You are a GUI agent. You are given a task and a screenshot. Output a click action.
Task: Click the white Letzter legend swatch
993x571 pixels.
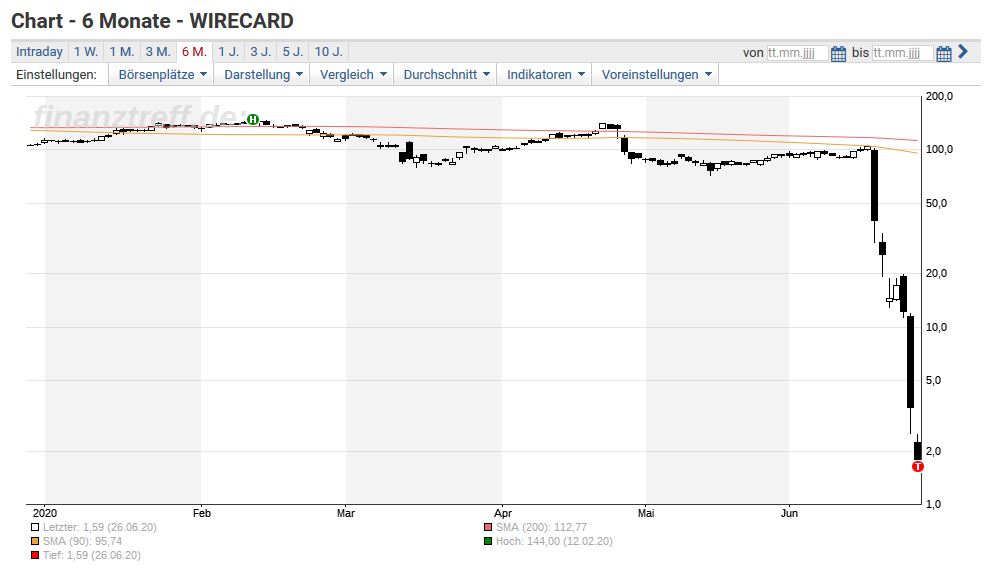pos(35,527)
